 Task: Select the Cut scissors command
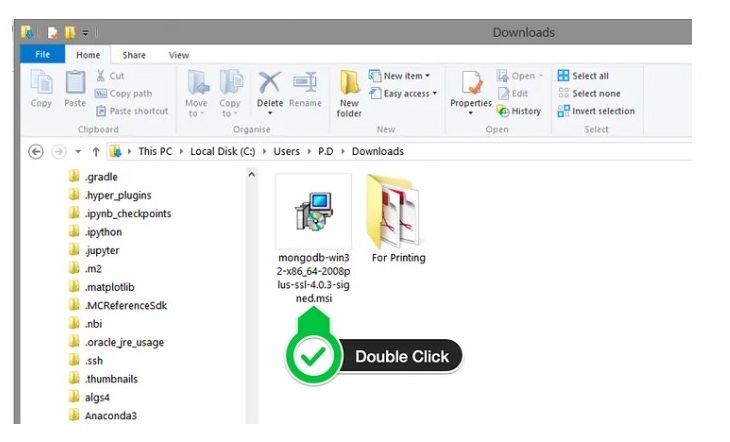coord(110,75)
